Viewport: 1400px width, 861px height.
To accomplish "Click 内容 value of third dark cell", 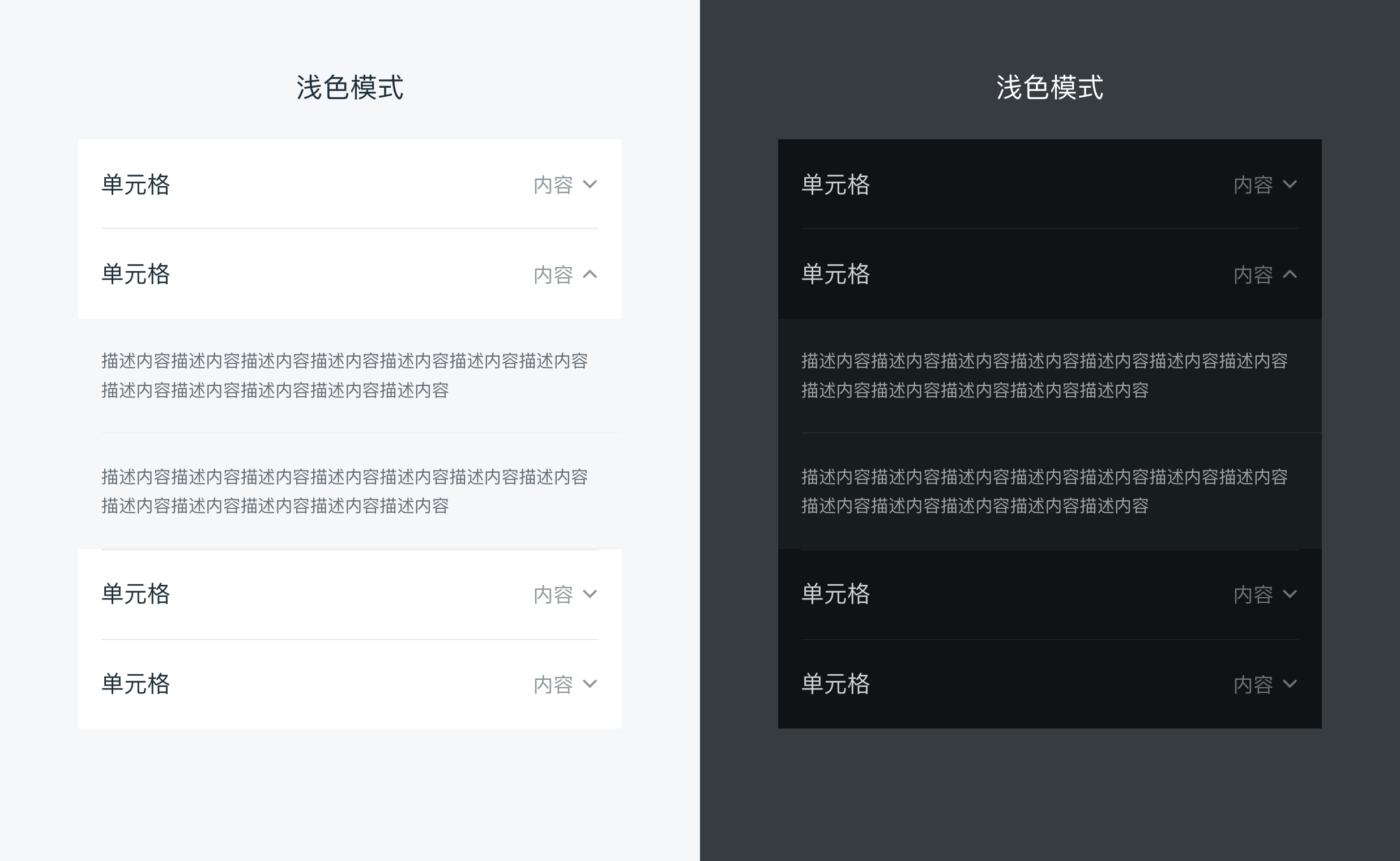I will (x=1253, y=594).
